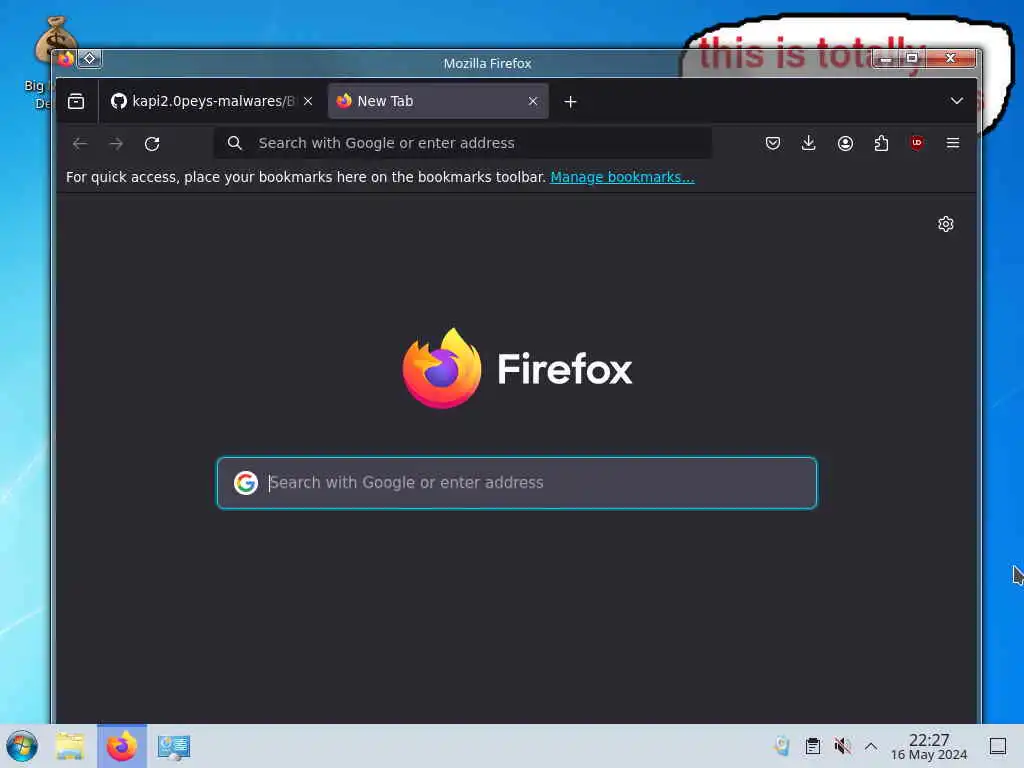The image size is (1024, 768).
Task: Open the Start menu orb
Action: point(22,746)
